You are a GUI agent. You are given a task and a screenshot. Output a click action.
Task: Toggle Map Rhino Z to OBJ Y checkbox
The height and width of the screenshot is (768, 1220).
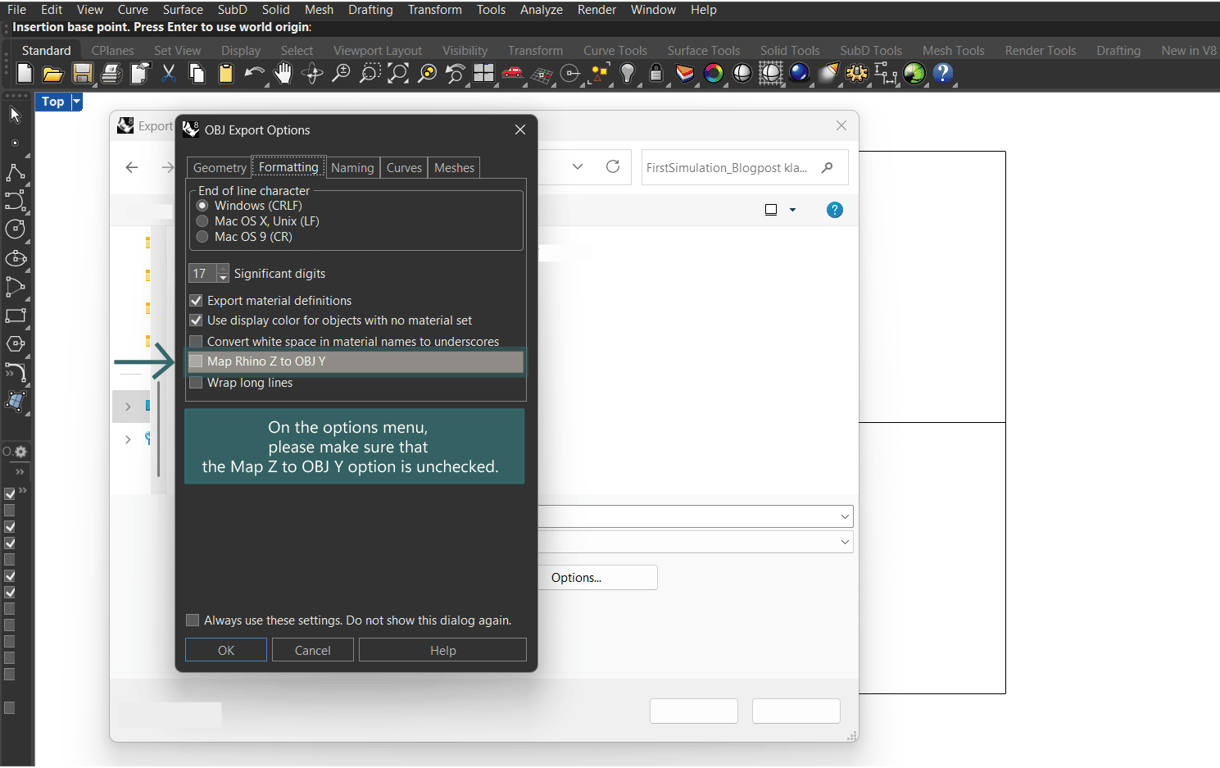pyautogui.click(x=196, y=361)
